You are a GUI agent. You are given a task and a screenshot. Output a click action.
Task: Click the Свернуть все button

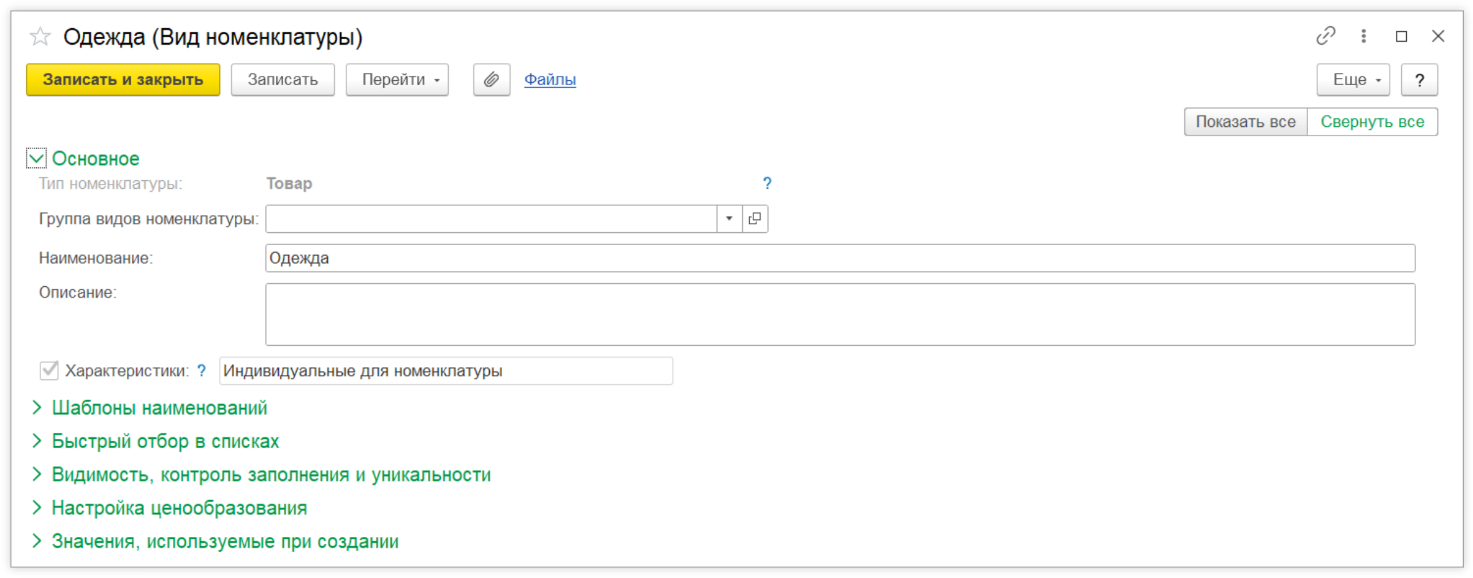pos(1372,122)
